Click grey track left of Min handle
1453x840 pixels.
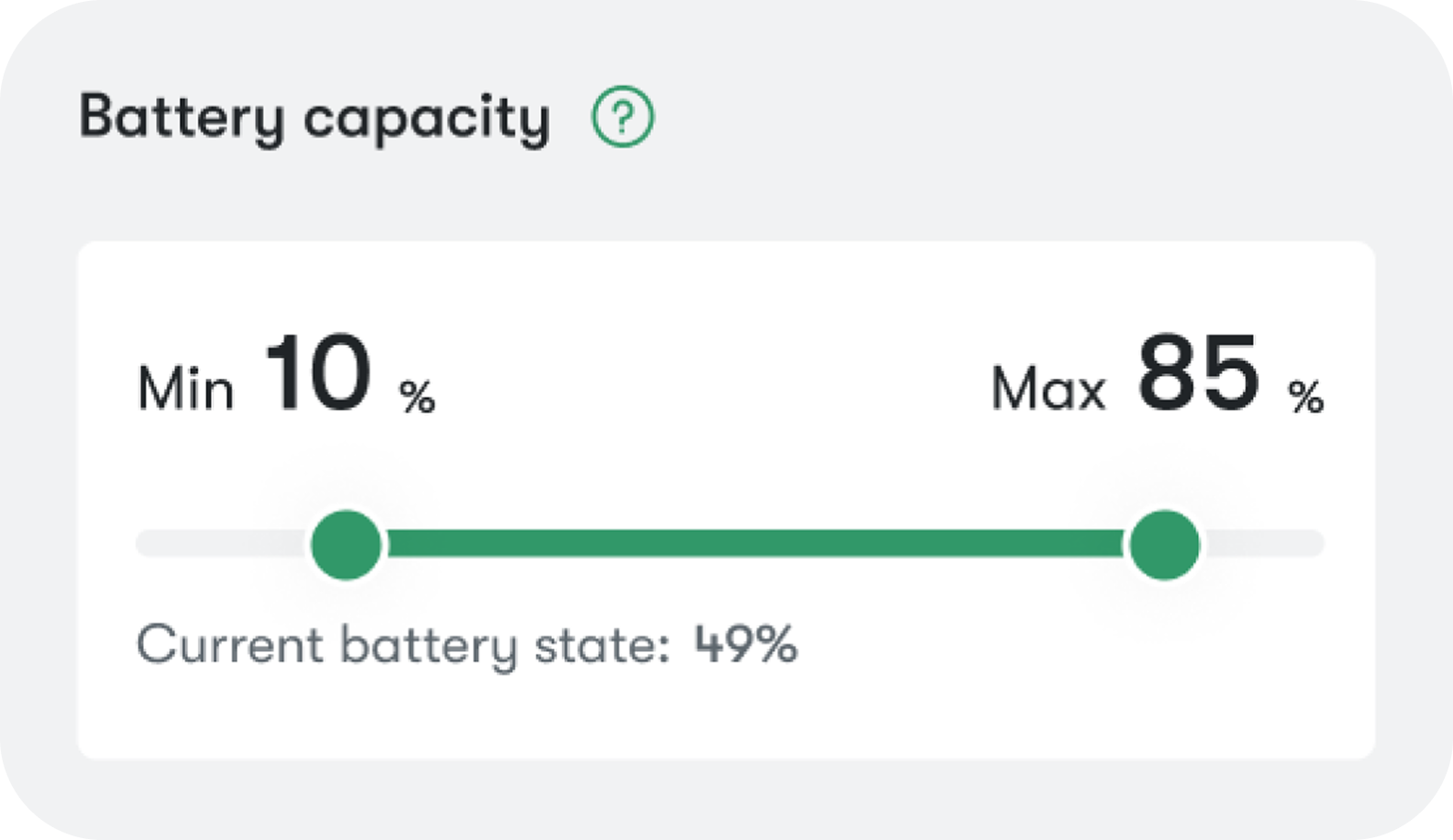tap(223, 544)
